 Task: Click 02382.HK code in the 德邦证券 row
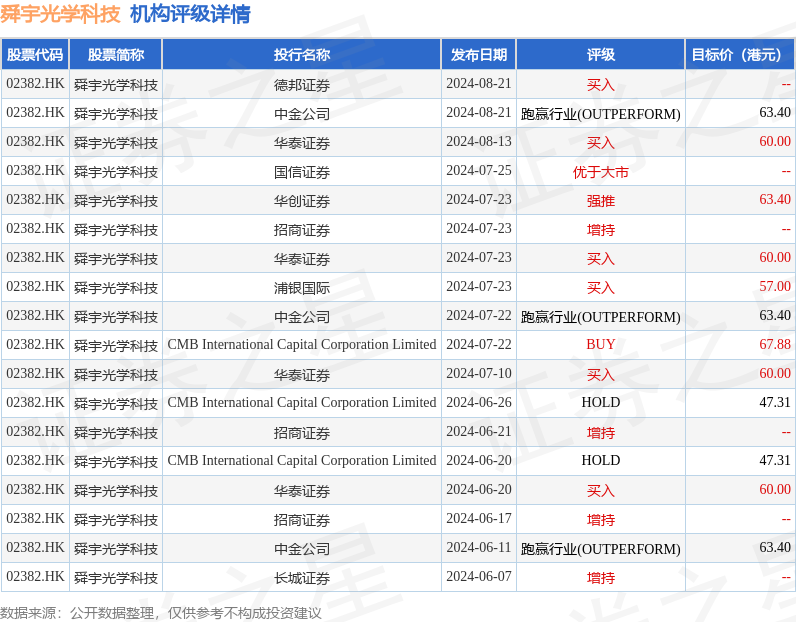click(x=35, y=83)
